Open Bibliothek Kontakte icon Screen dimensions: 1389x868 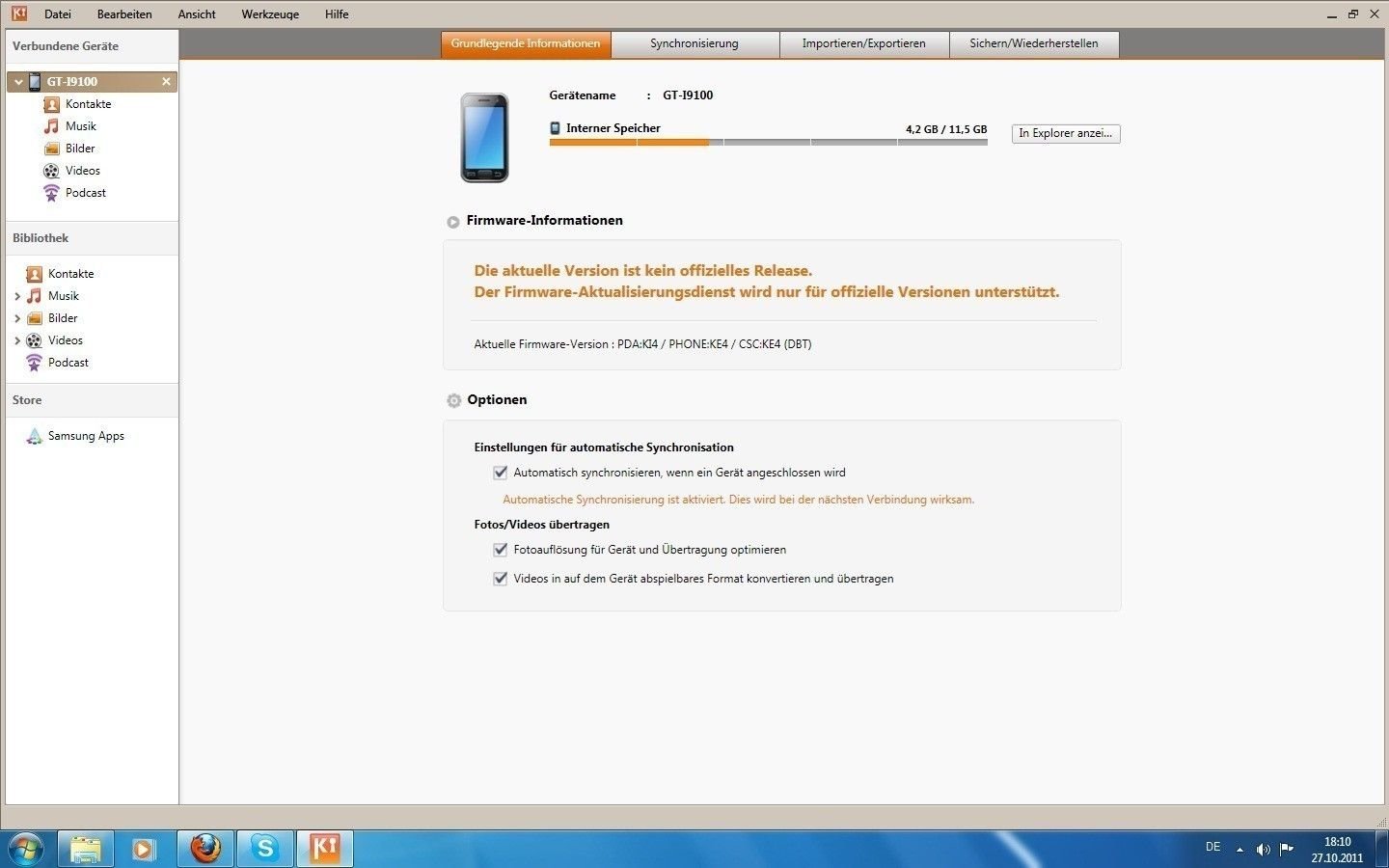tap(35, 274)
